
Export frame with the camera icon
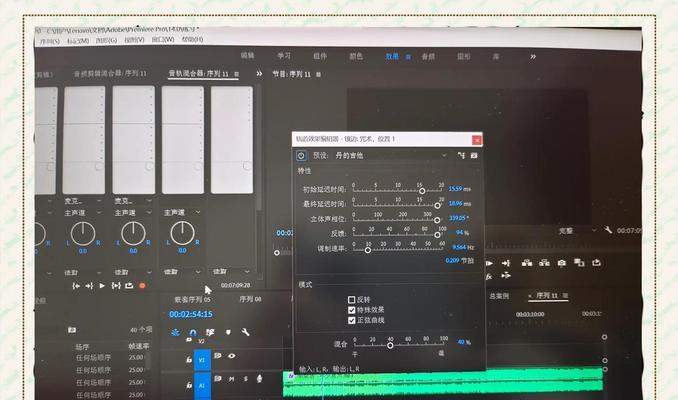(561, 262)
